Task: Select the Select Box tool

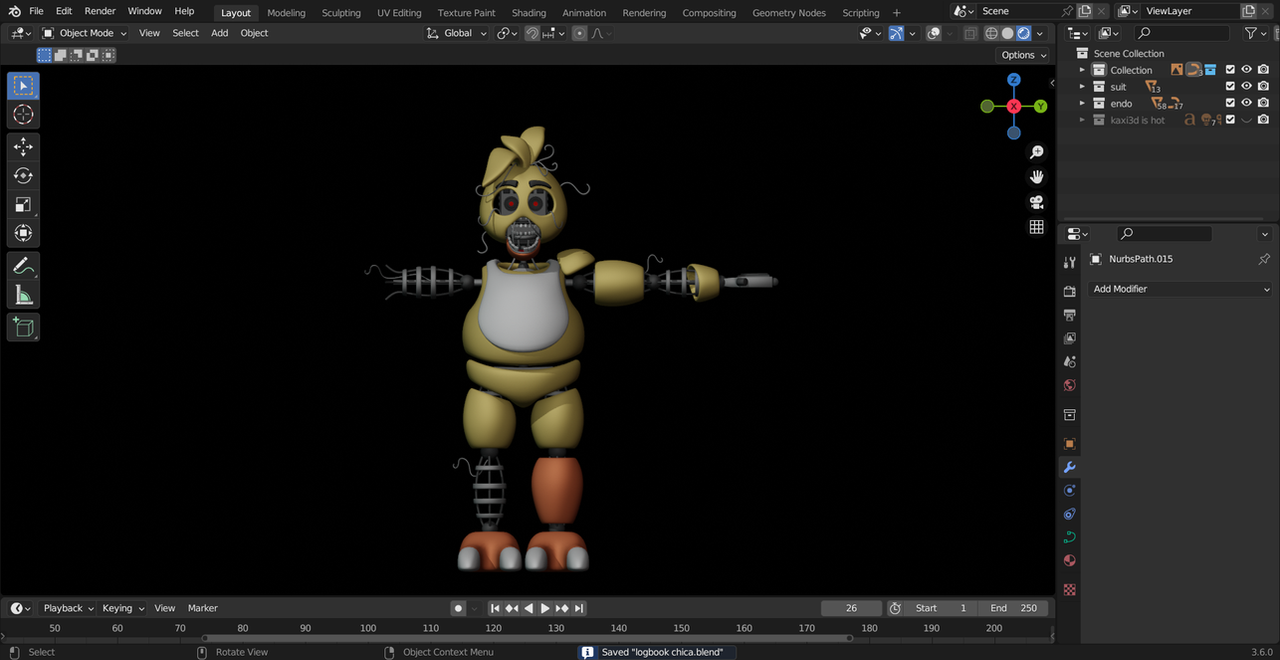Action: click(x=23, y=85)
